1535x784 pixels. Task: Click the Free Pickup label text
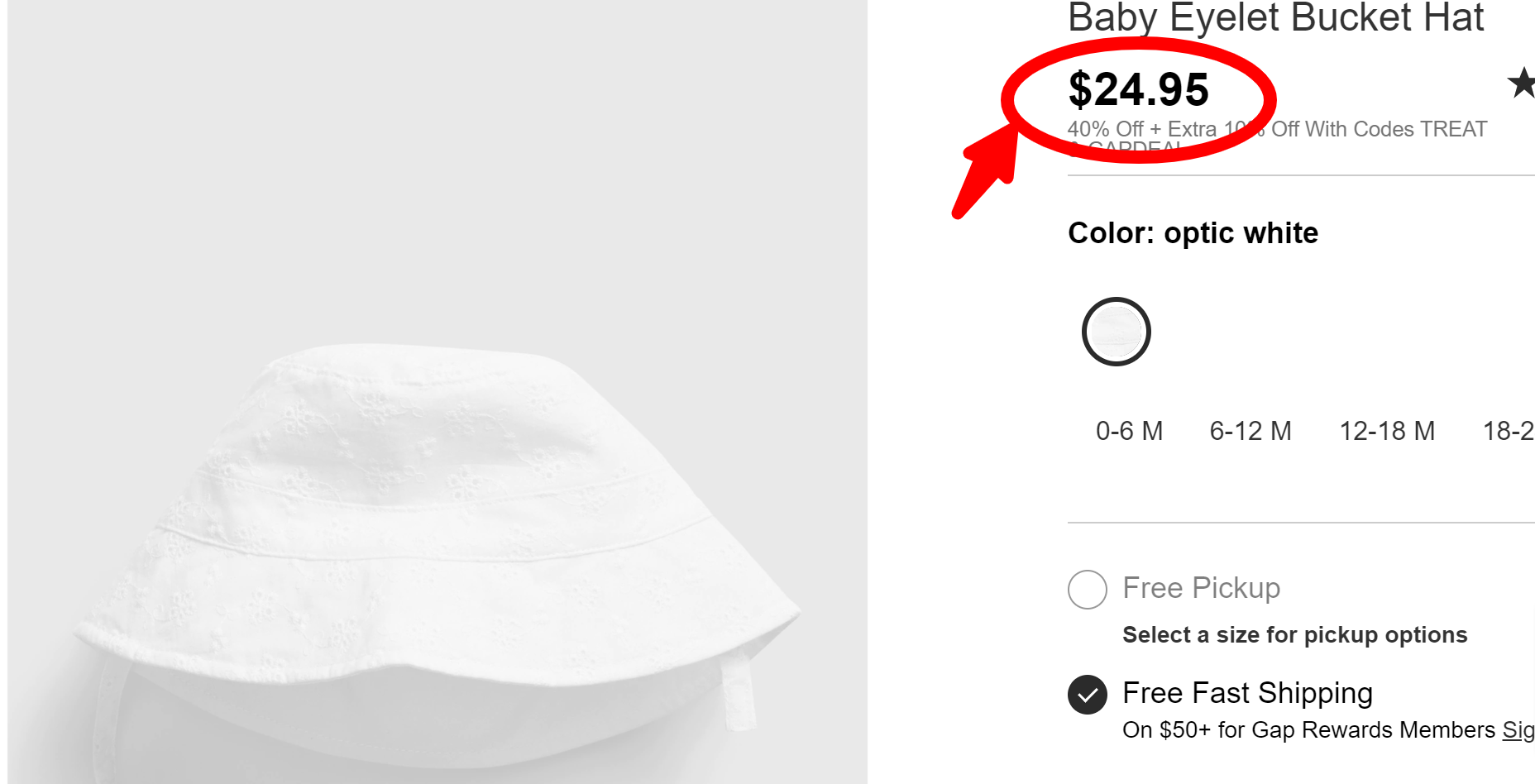tap(1201, 588)
